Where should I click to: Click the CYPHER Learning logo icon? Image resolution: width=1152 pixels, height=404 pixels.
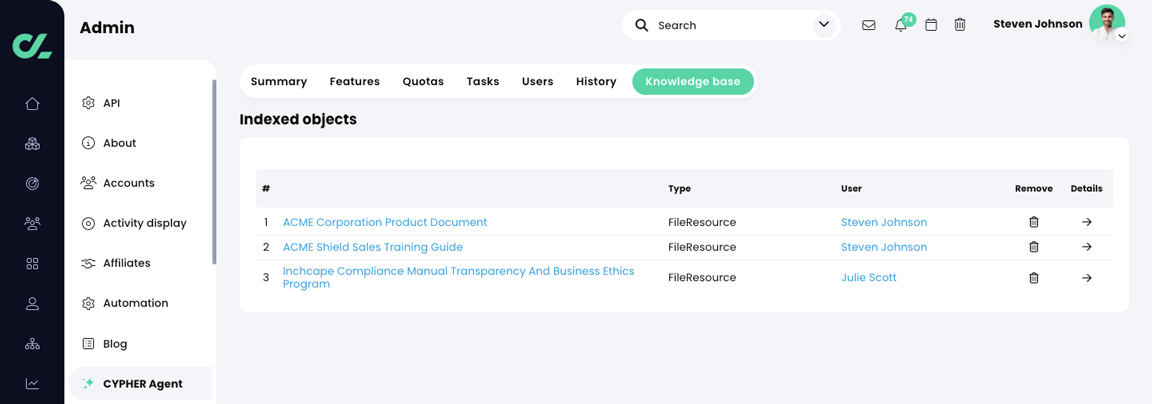(x=32, y=45)
